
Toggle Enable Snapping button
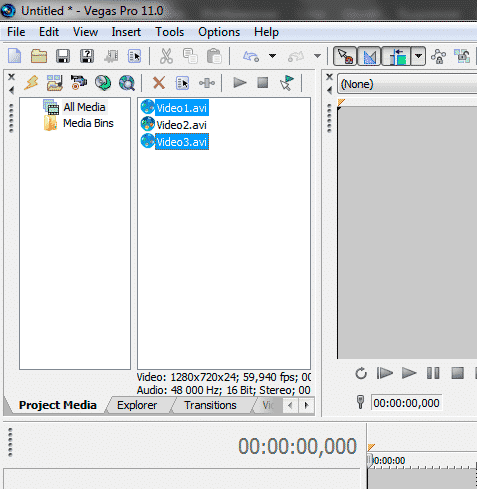point(345,56)
